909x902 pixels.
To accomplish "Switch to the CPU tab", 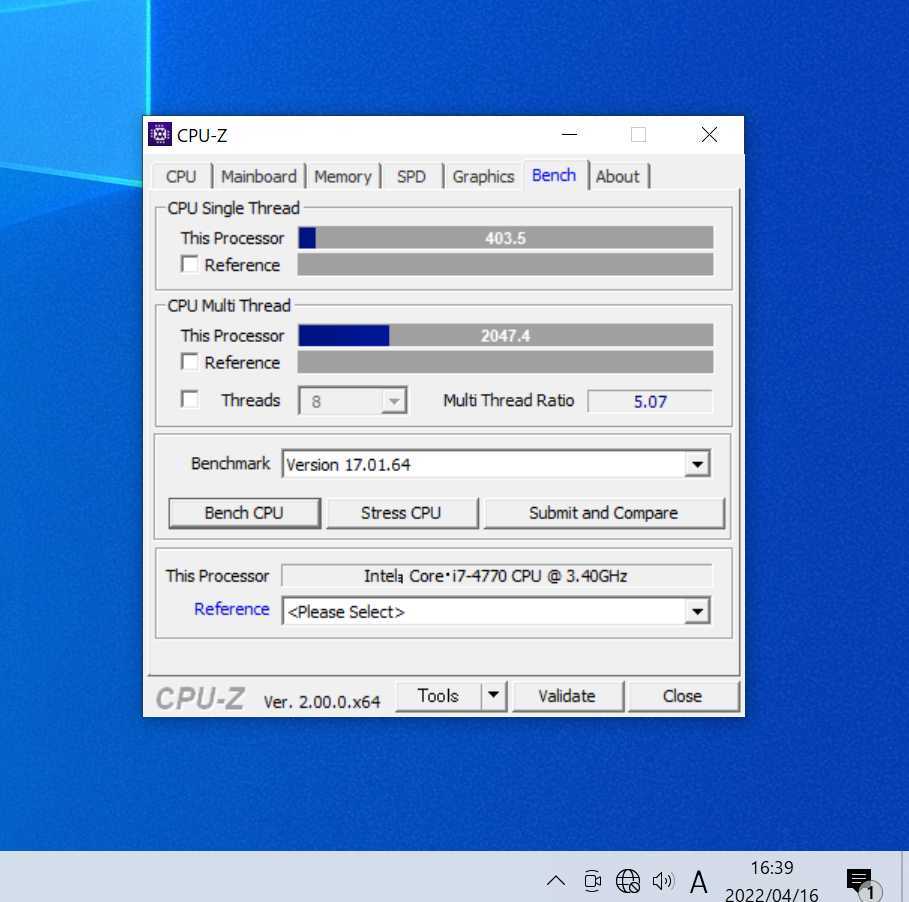I will point(181,176).
